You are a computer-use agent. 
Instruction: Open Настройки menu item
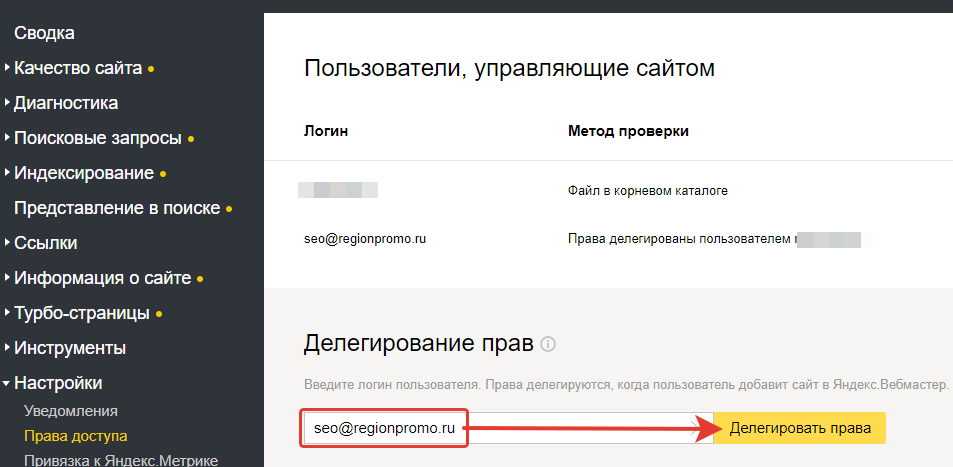coord(58,384)
